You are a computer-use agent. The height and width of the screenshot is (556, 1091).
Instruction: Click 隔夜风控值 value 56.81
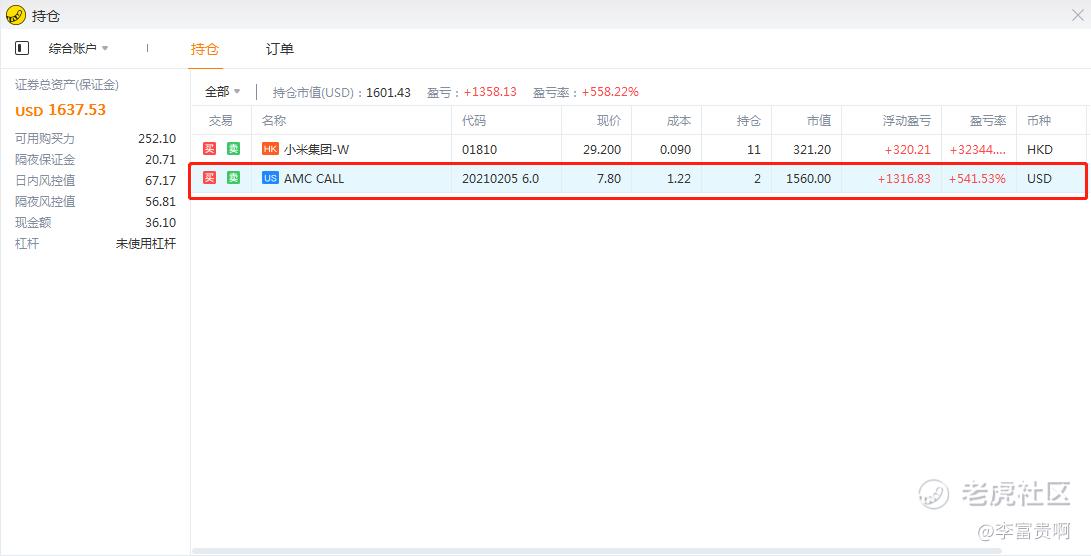161,201
